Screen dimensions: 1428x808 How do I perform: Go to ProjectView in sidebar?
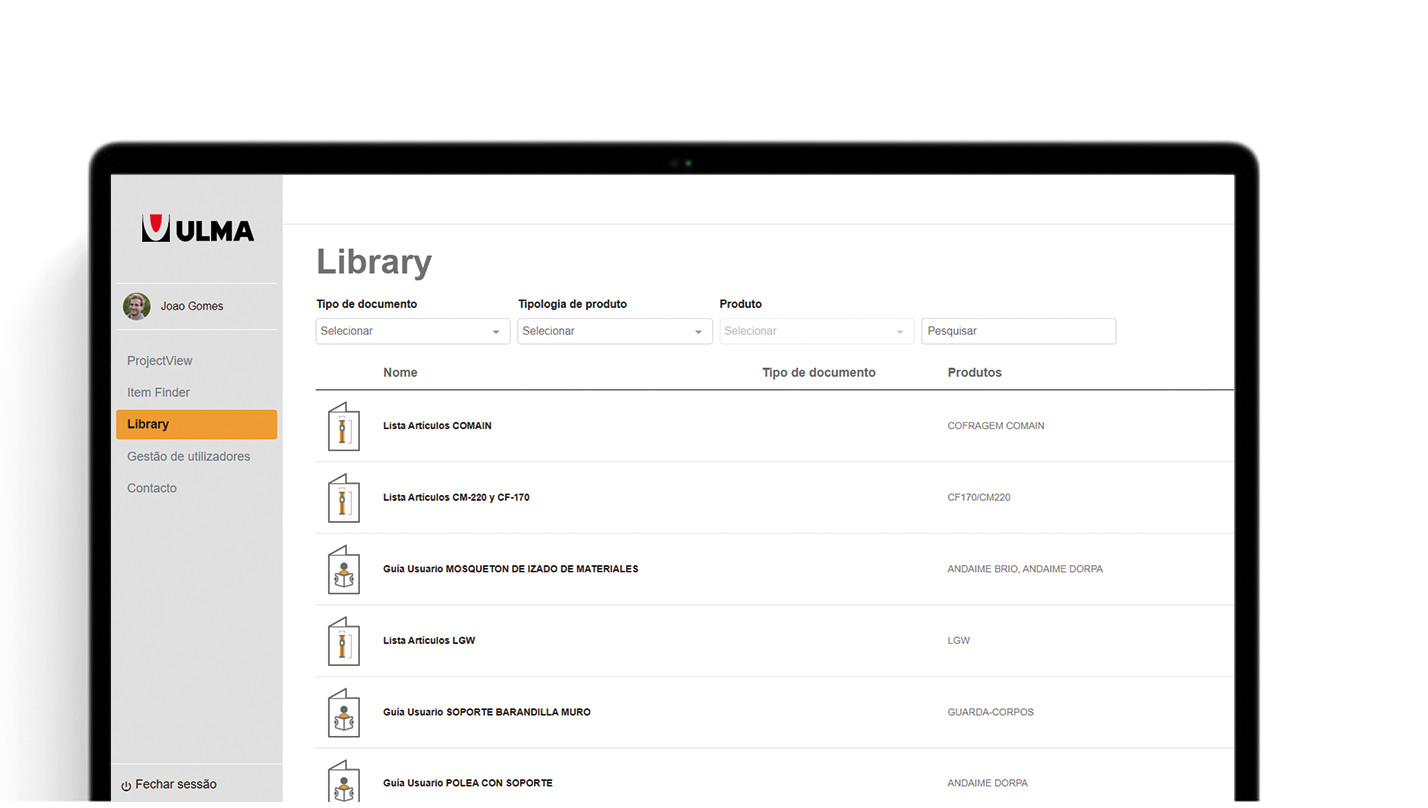click(160, 361)
